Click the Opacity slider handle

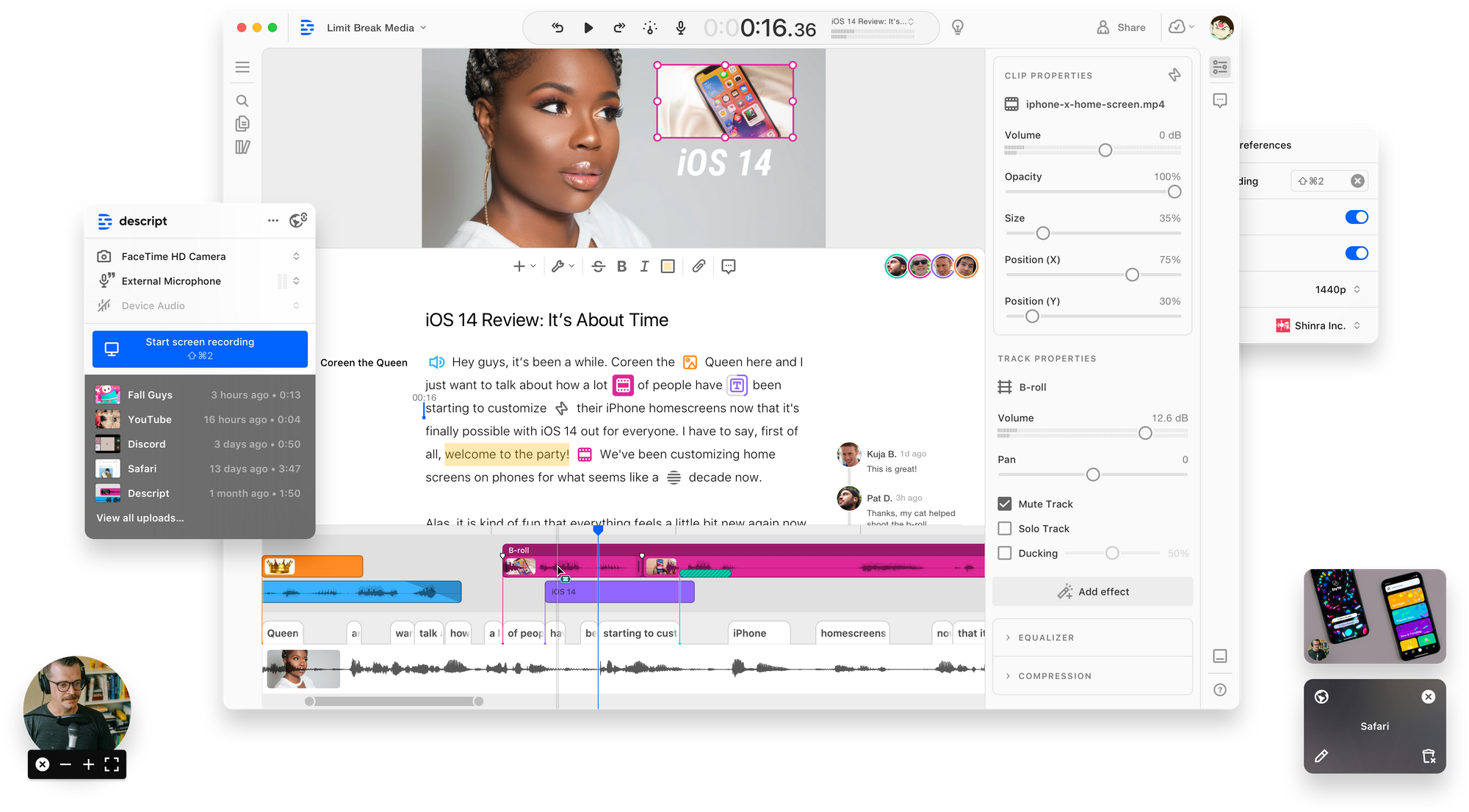(1174, 192)
